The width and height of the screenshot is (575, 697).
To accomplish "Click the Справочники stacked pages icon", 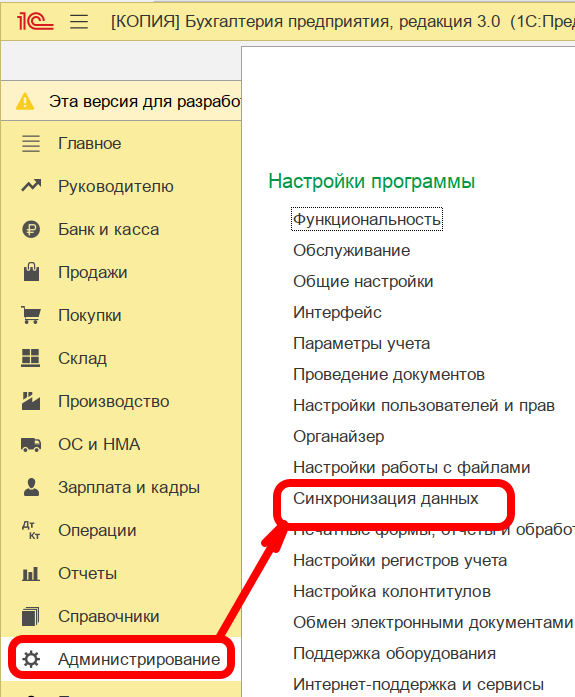I will pos(31,616).
